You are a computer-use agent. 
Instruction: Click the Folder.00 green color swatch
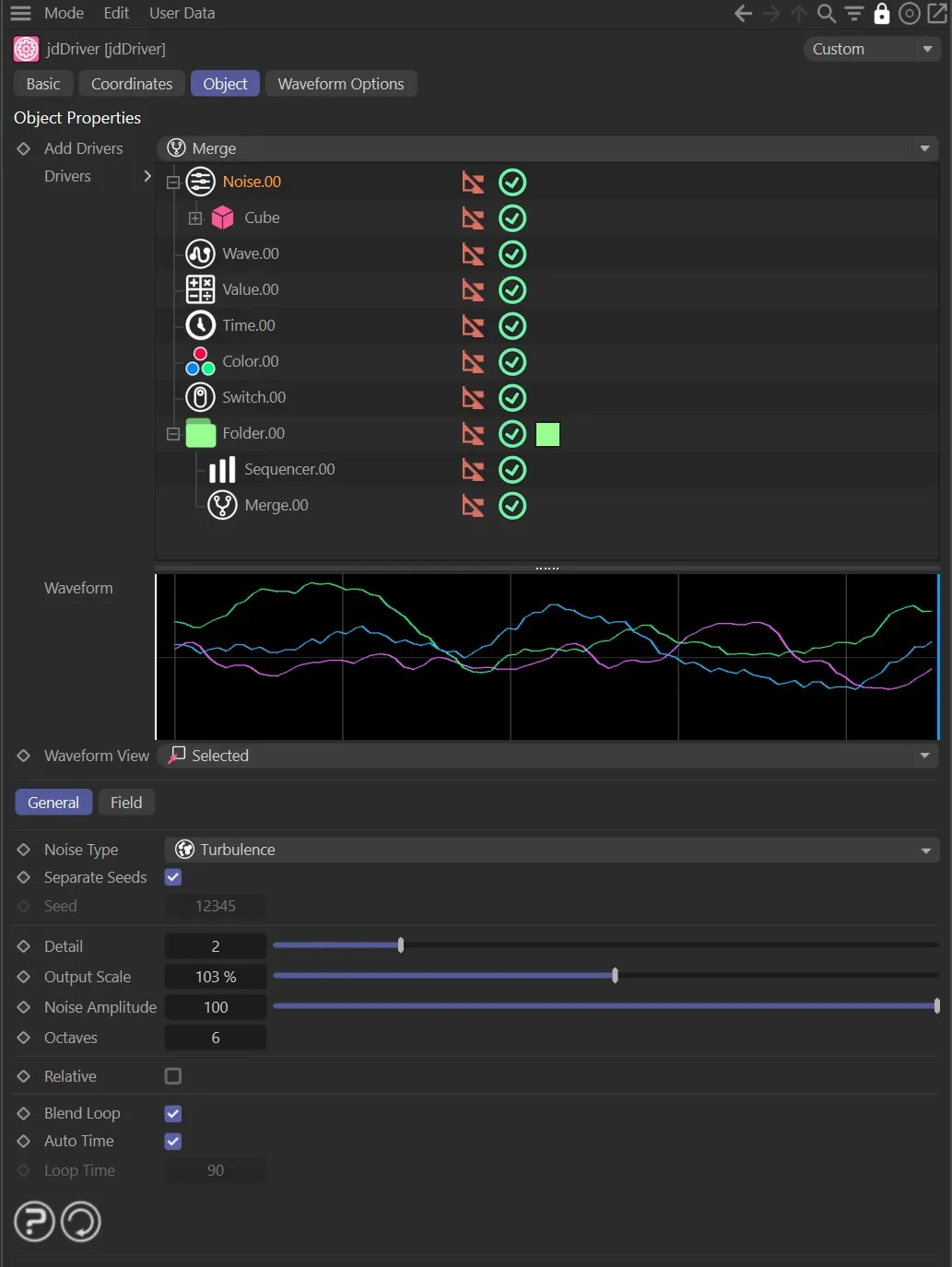[x=547, y=434]
